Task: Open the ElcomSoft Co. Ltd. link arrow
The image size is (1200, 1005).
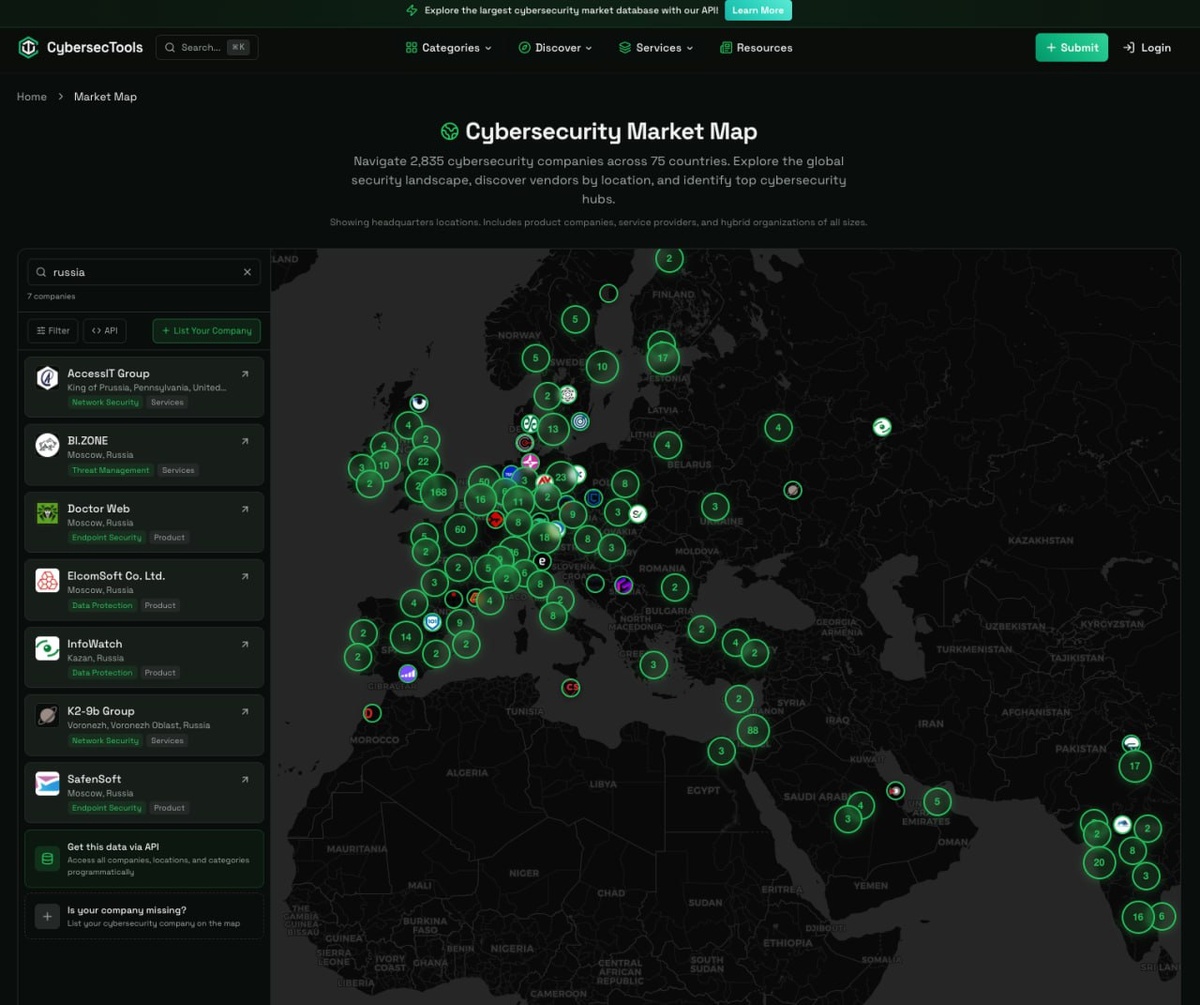Action: pos(245,576)
